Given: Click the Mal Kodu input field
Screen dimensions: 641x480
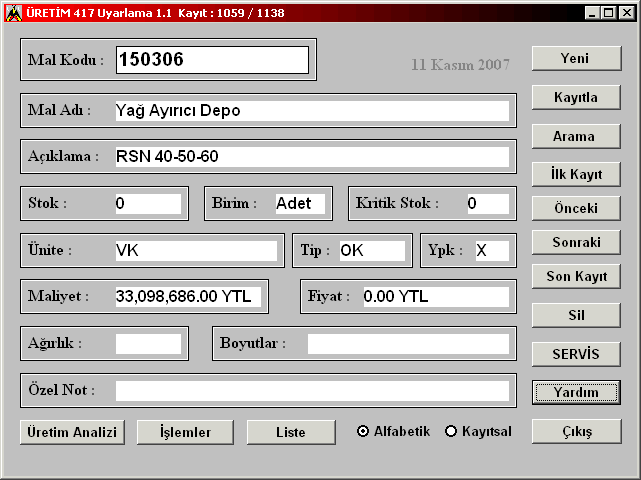Looking at the screenshot, I should coord(212,60).
